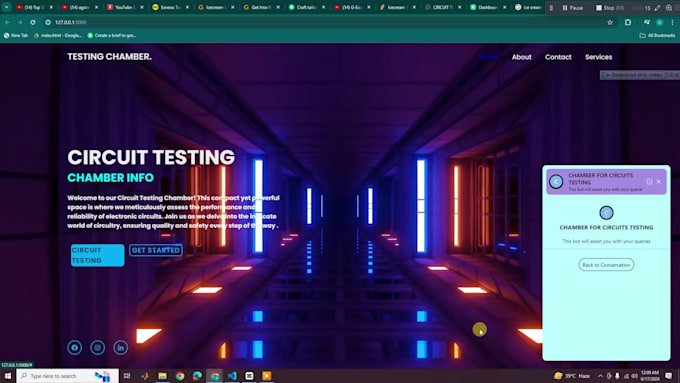Open the notification center icon
This screenshot has width=680, height=383.
point(669,376)
